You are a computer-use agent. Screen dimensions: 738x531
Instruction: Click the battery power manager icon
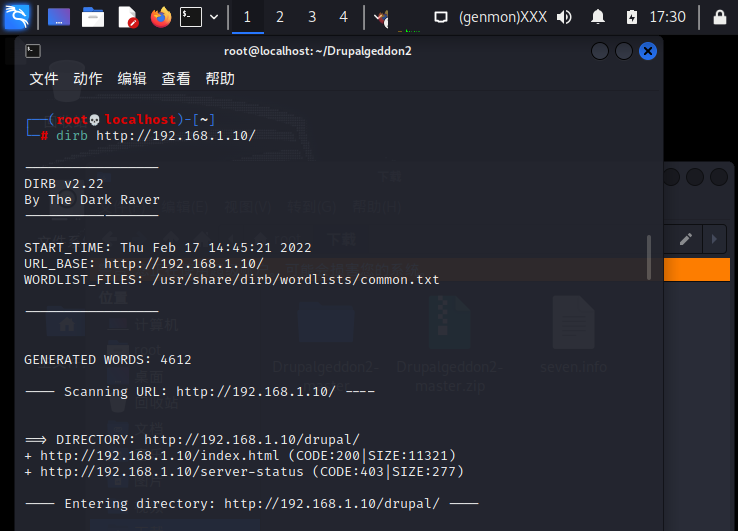point(632,17)
